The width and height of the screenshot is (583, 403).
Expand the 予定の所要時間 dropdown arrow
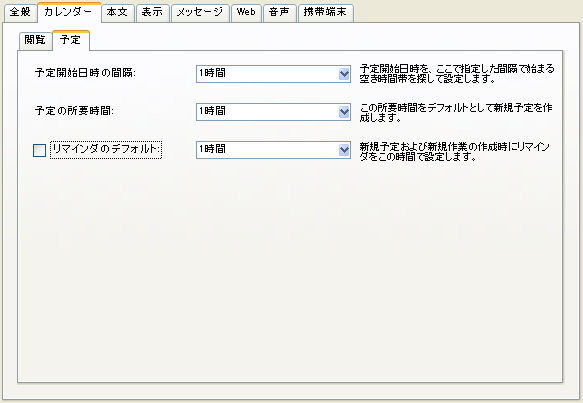click(x=344, y=112)
